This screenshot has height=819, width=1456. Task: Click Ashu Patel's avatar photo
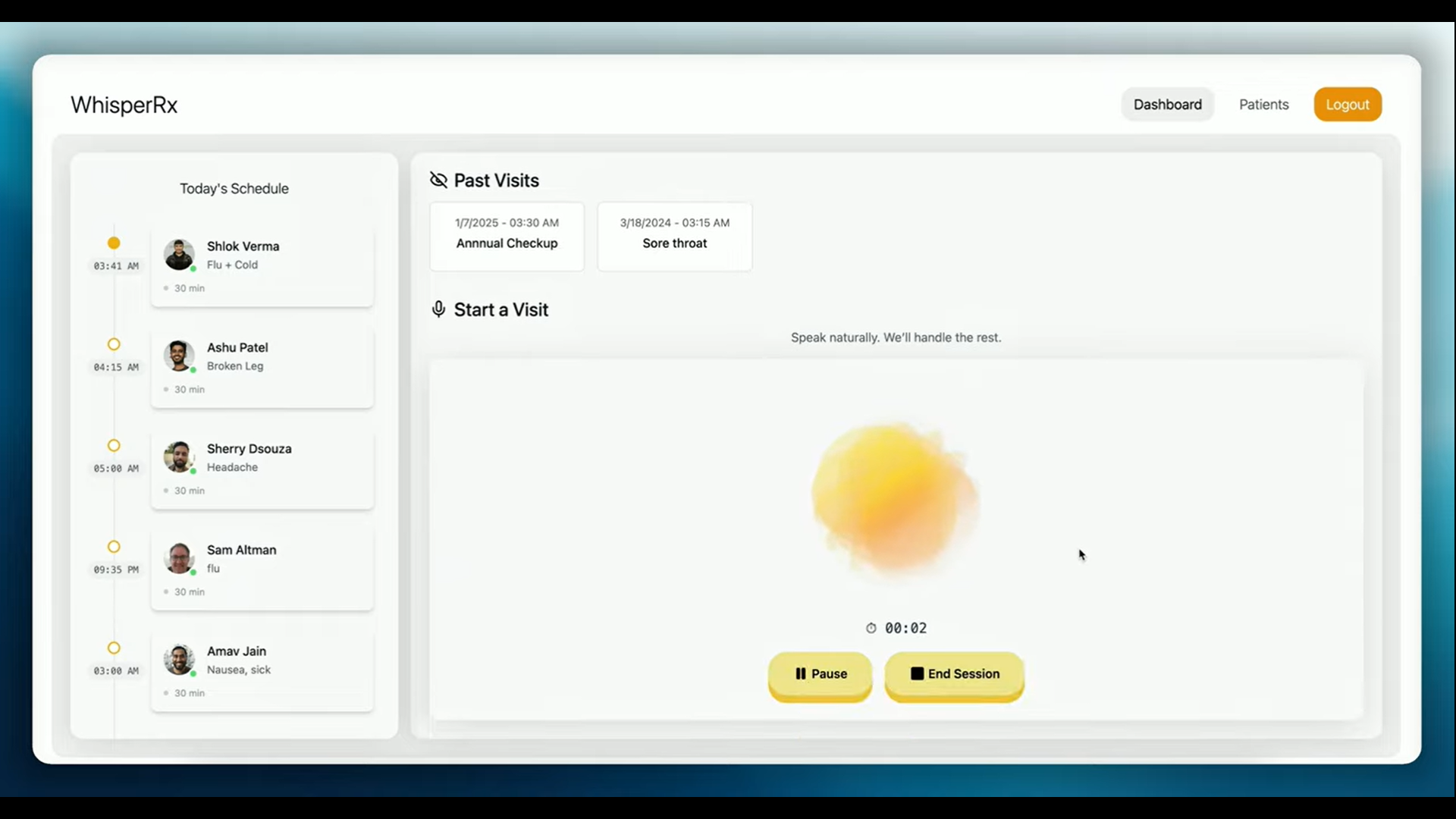180,356
